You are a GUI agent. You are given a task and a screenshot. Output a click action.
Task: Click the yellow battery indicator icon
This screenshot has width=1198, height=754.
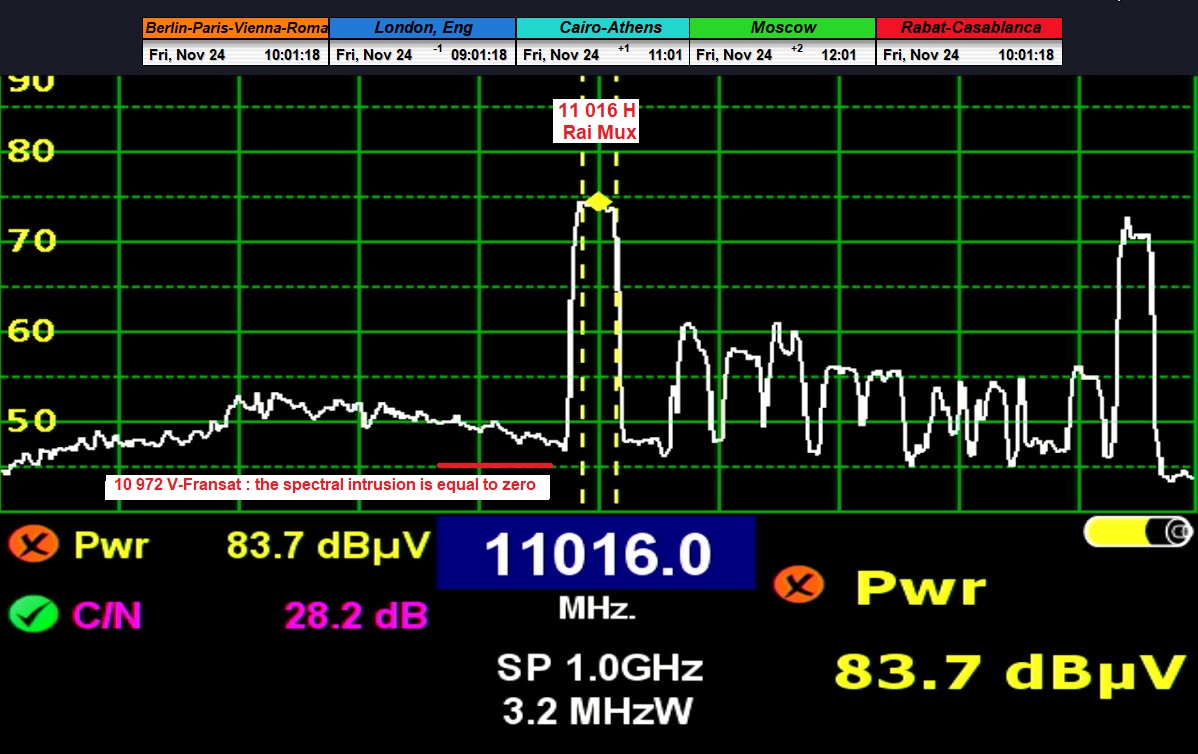(1137, 532)
